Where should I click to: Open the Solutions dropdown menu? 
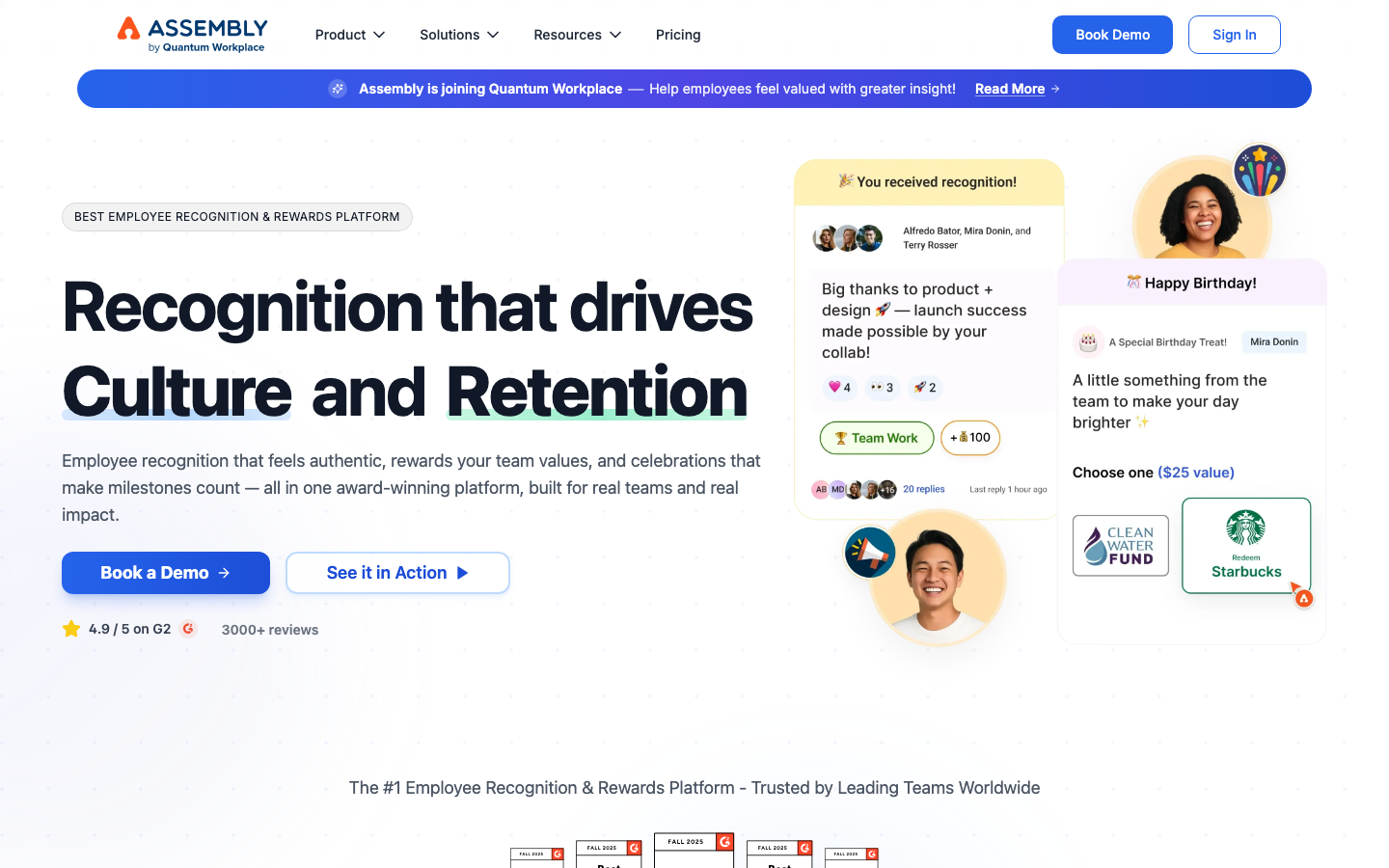pyautogui.click(x=459, y=35)
